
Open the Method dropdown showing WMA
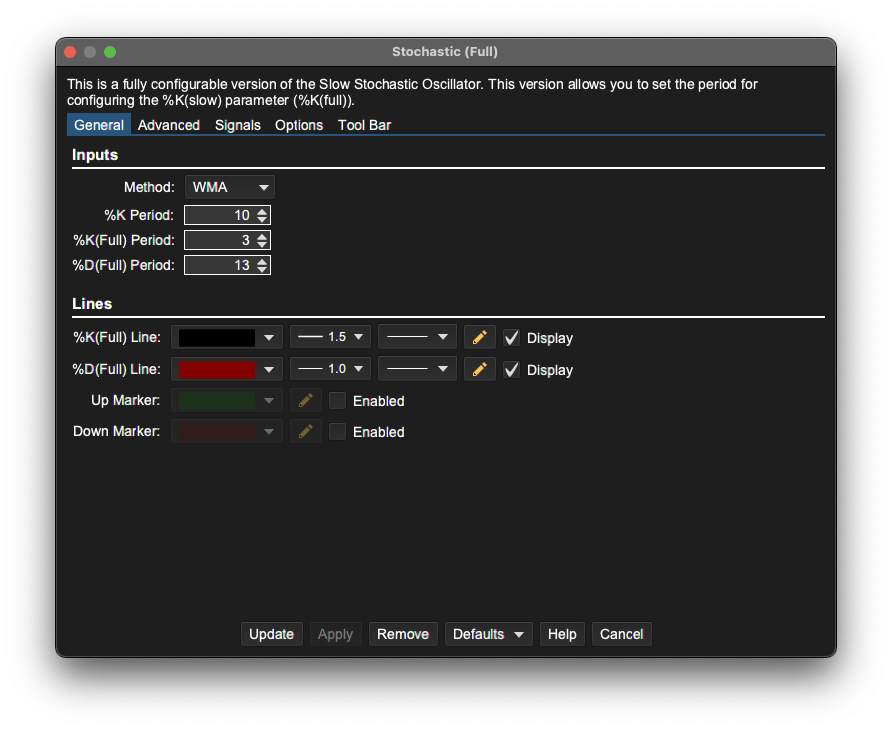click(230, 187)
